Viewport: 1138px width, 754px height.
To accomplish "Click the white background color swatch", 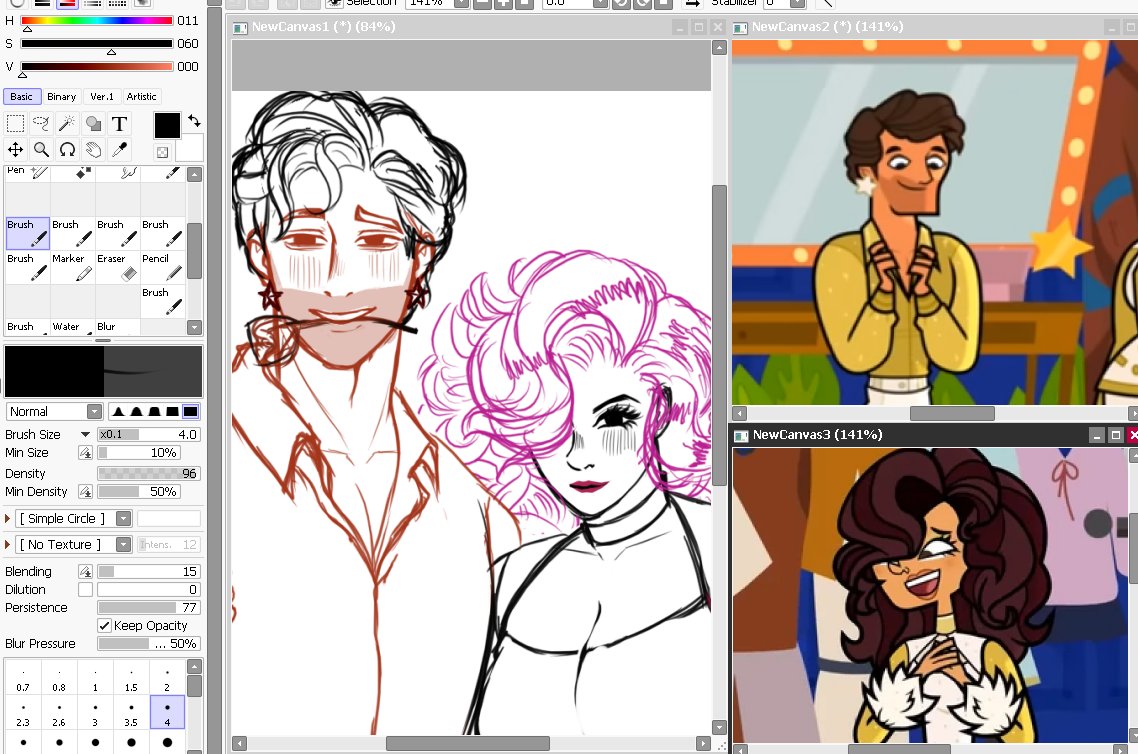I will (190, 148).
